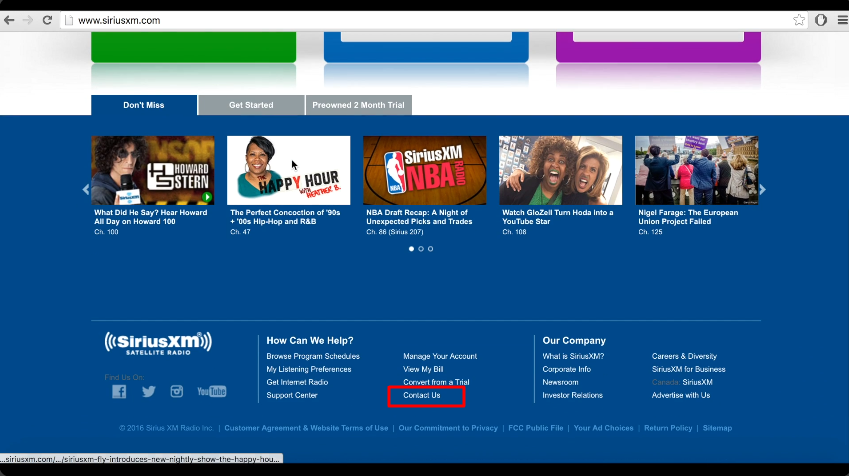Click the green promo panel at top
849x476 pixels.
193,47
